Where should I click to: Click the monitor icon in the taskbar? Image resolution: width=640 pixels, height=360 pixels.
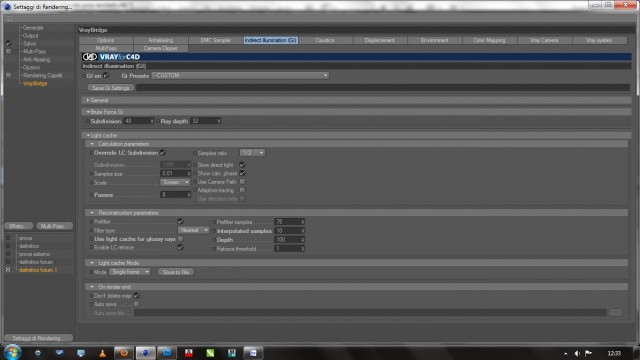81,353
